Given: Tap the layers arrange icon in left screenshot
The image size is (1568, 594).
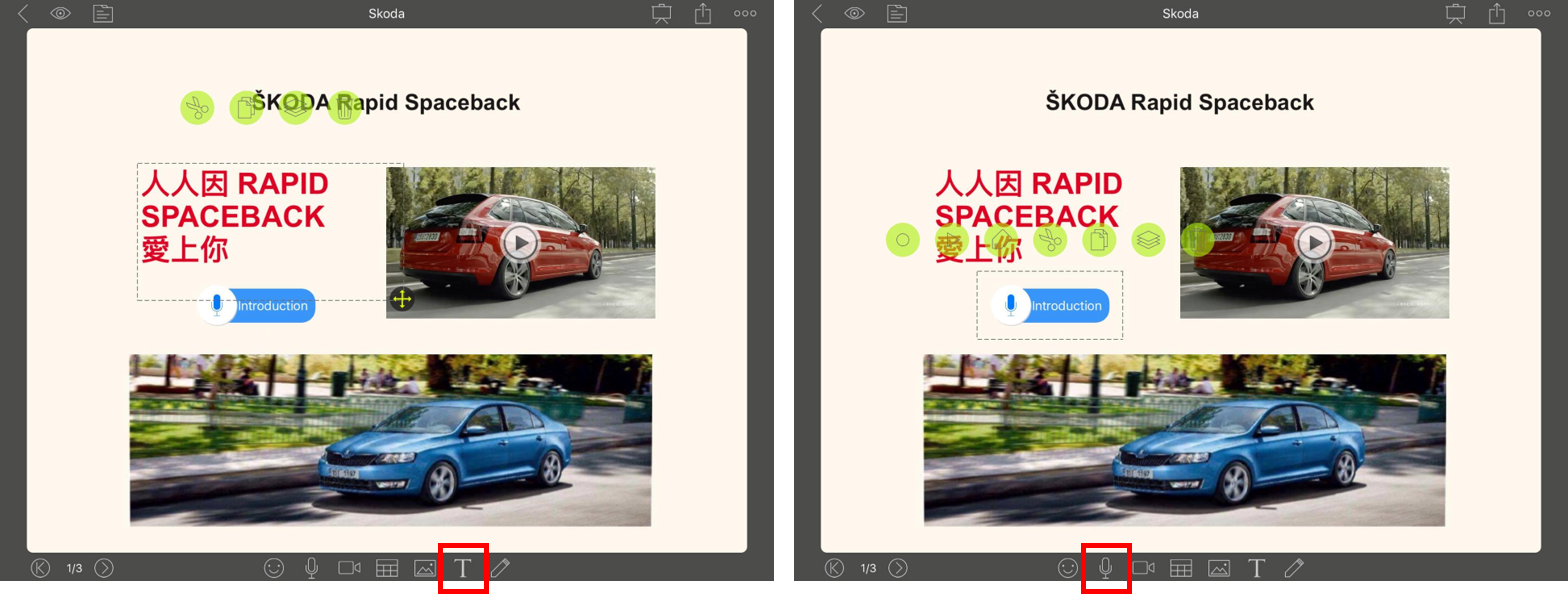Looking at the screenshot, I should tap(296, 107).
